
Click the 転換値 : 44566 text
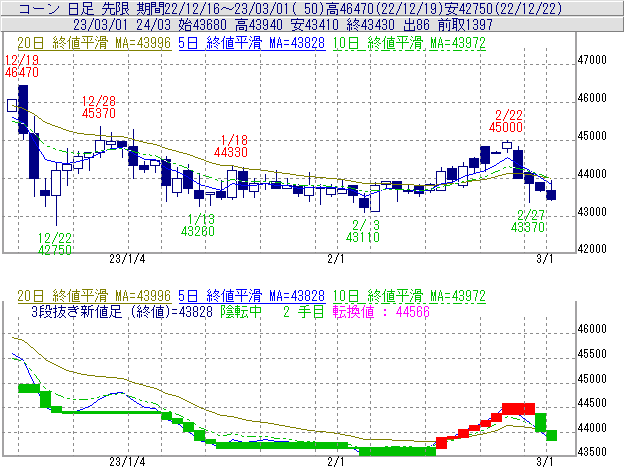[x=381, y=312]
